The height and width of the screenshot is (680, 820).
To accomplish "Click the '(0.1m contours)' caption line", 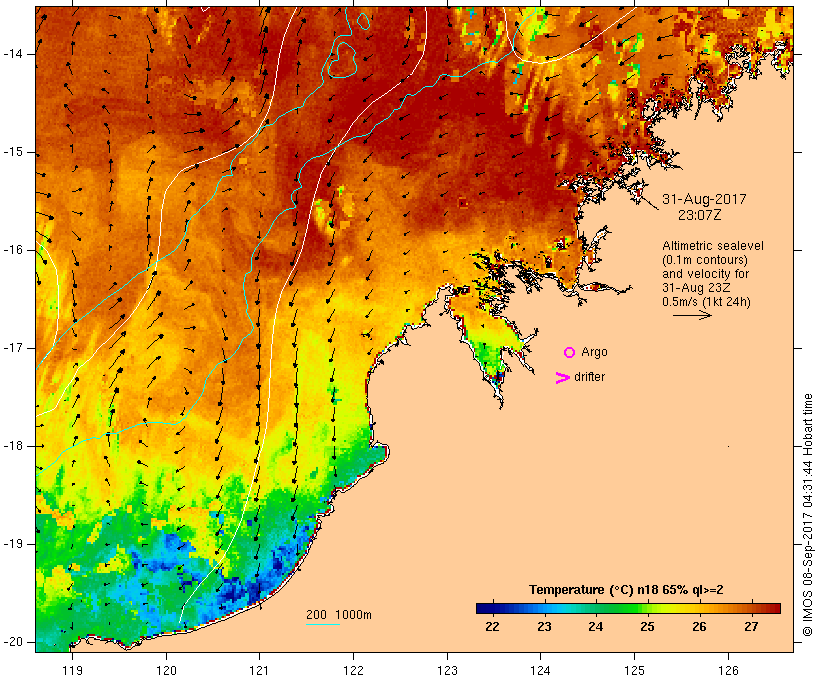I will (x=705, y=260).
